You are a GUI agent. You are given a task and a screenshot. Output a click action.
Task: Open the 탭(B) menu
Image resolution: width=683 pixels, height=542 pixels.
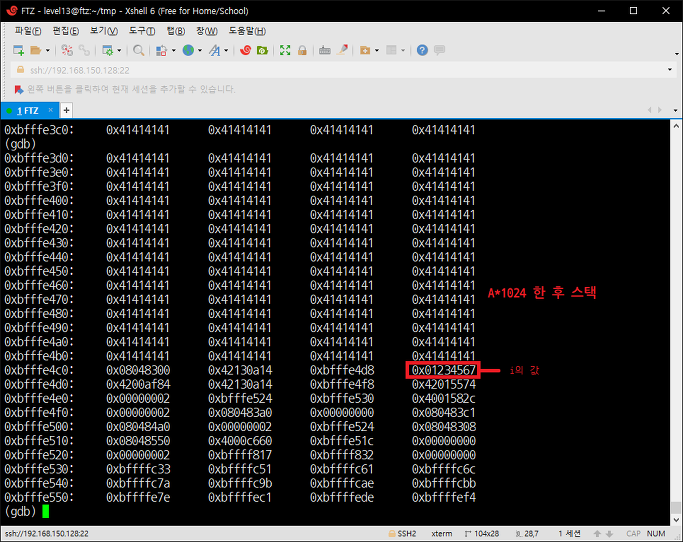(x=176, y=31)
